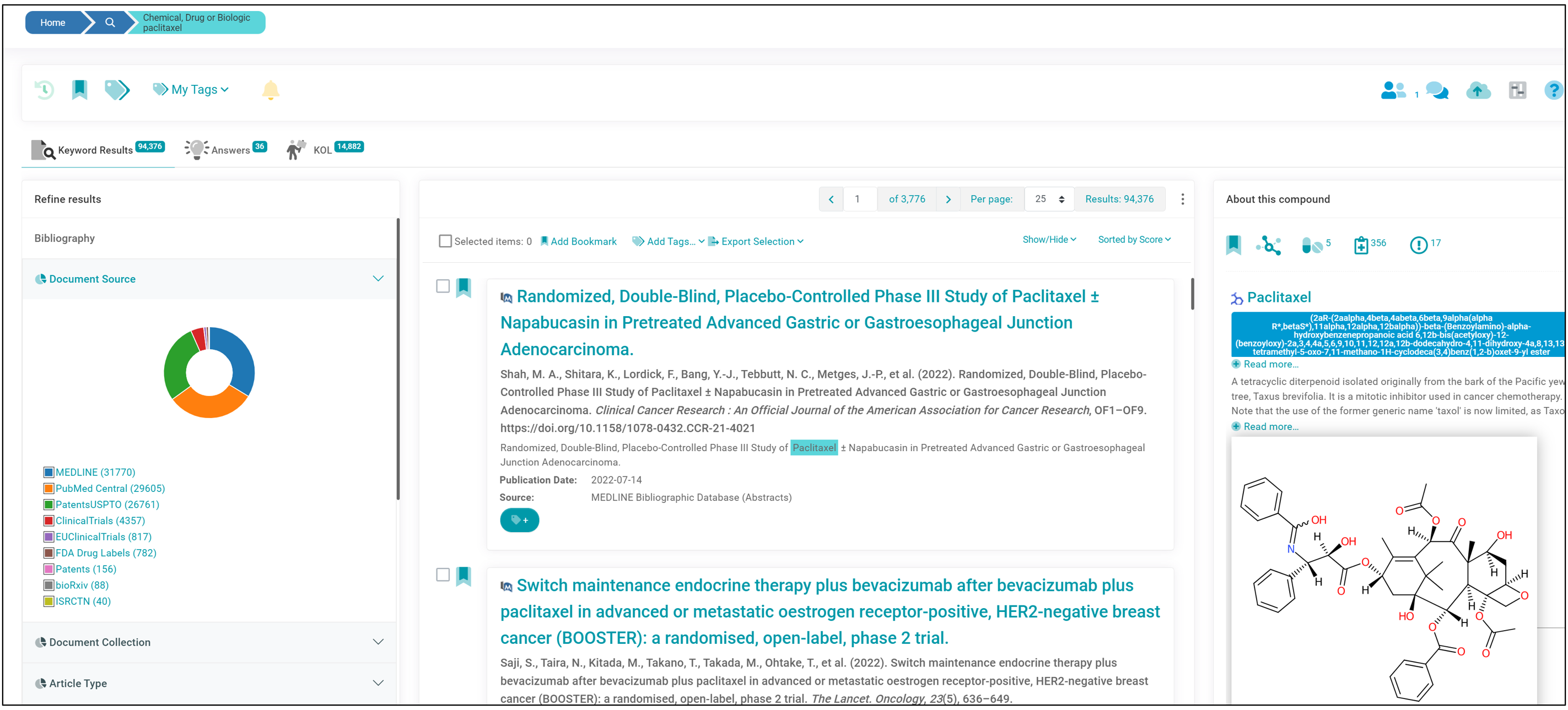Expand the Article Type section
The height and width of the screenshot is (710, 1568).
pos(378,683)
